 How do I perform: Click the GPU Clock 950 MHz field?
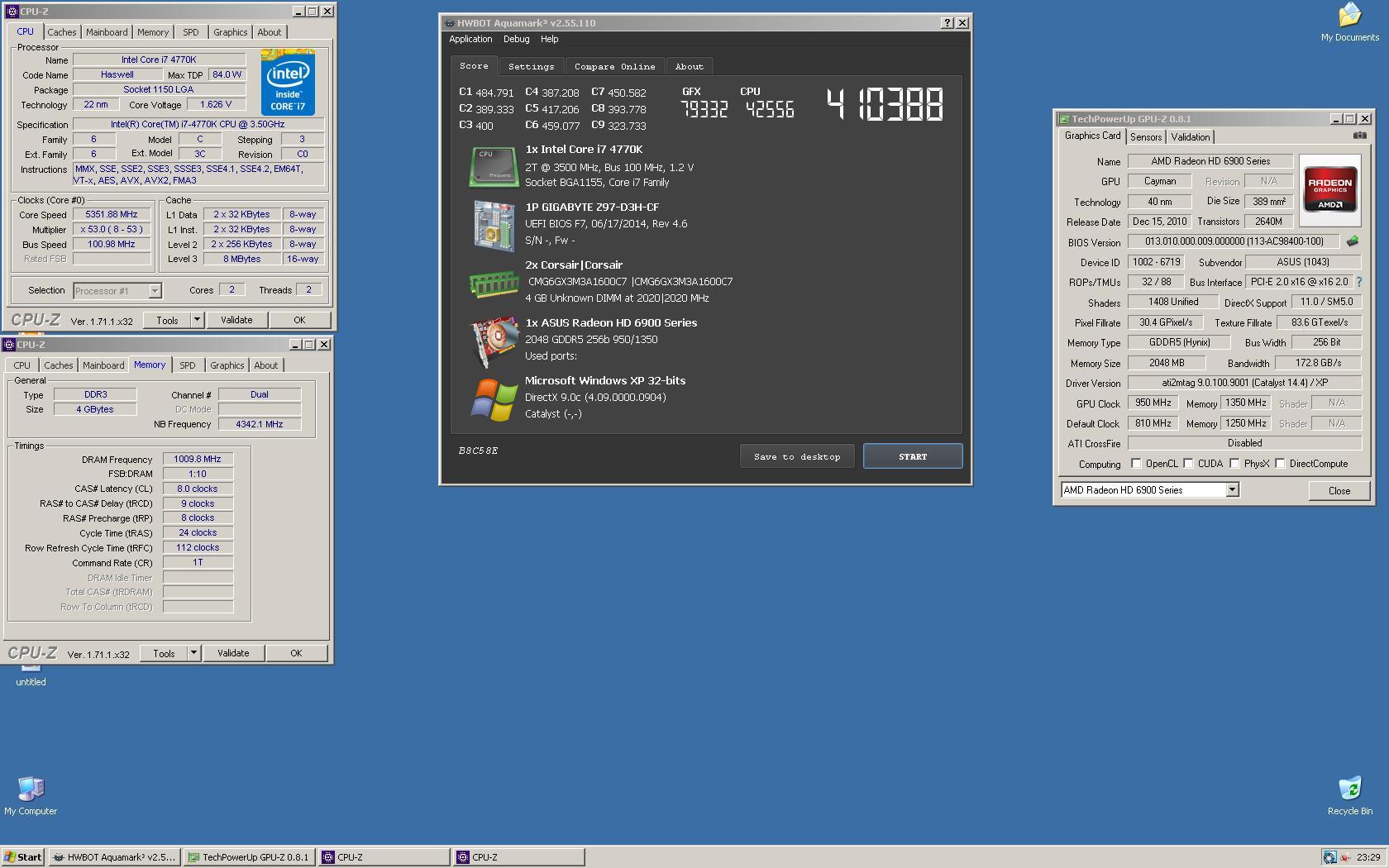tap(1153, 403)
